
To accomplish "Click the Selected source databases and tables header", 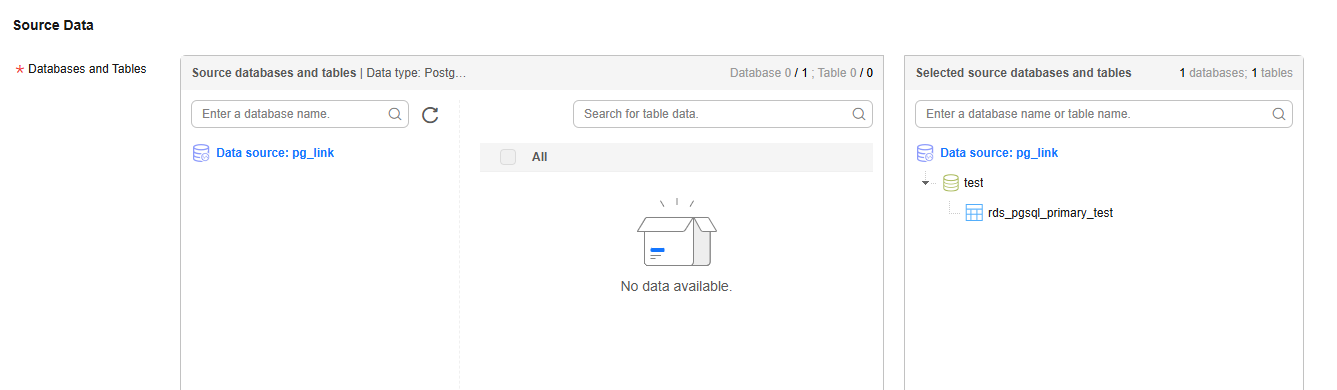I will (x=1024, y=73).
